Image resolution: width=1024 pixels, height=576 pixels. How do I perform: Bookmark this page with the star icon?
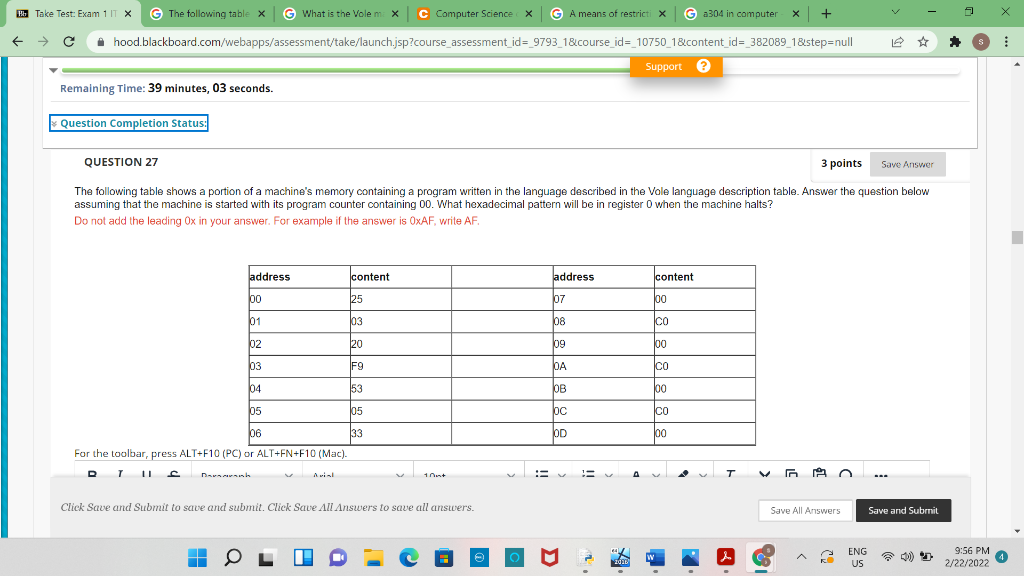[x=923, y=42]
